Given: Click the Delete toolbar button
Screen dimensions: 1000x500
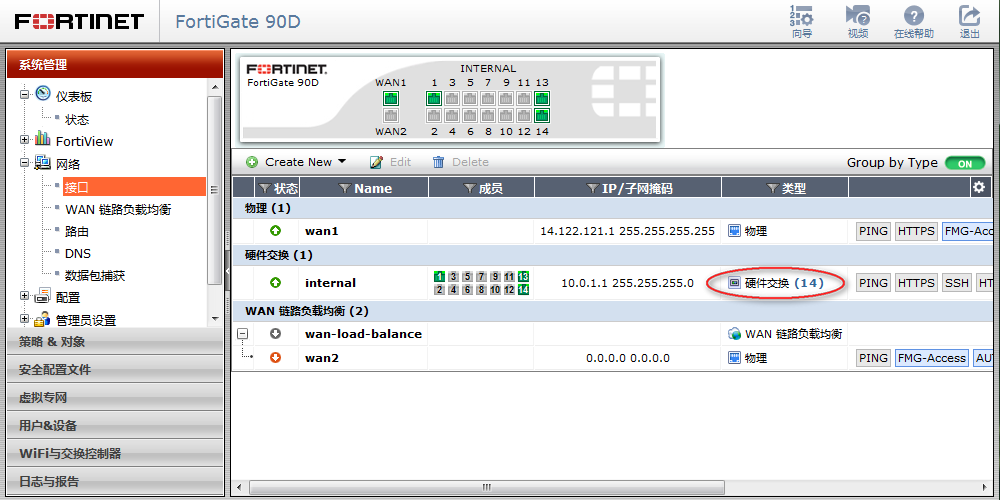Looking at the screenshot, I should click(x=460, y=162).
